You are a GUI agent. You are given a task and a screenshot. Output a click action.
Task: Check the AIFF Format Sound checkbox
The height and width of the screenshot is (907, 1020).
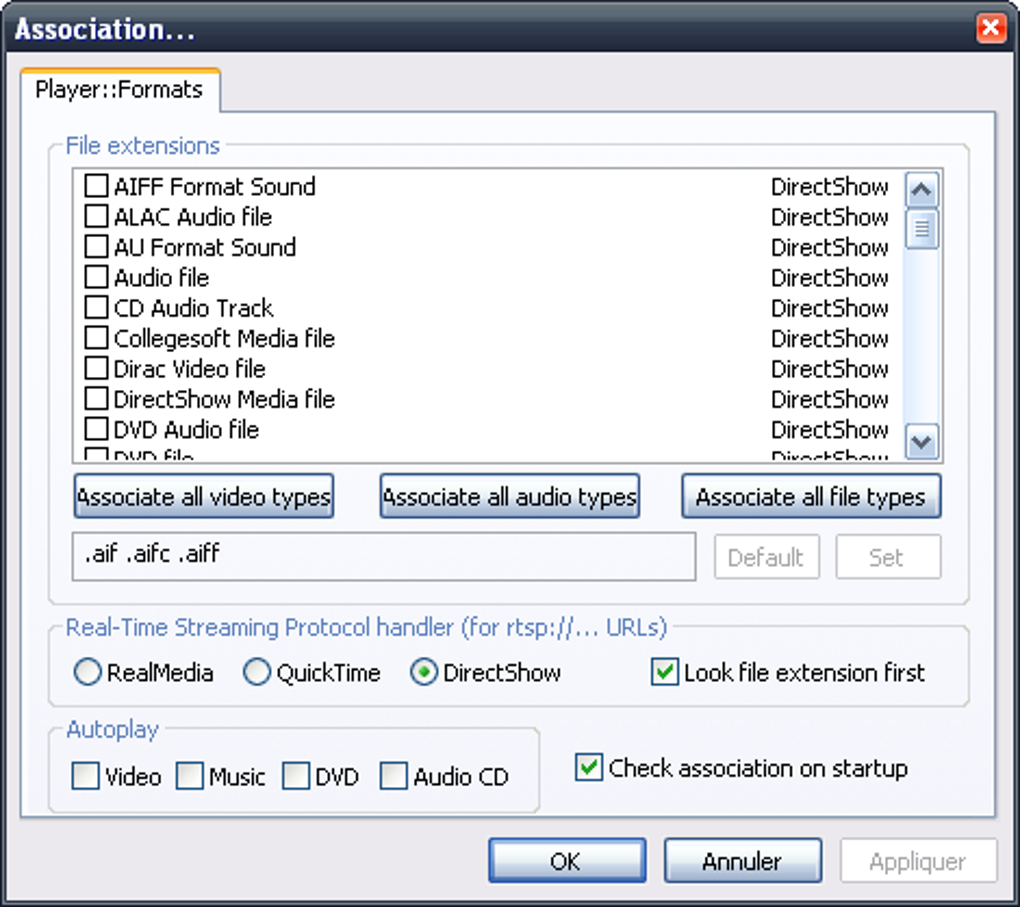coord(96,187)
